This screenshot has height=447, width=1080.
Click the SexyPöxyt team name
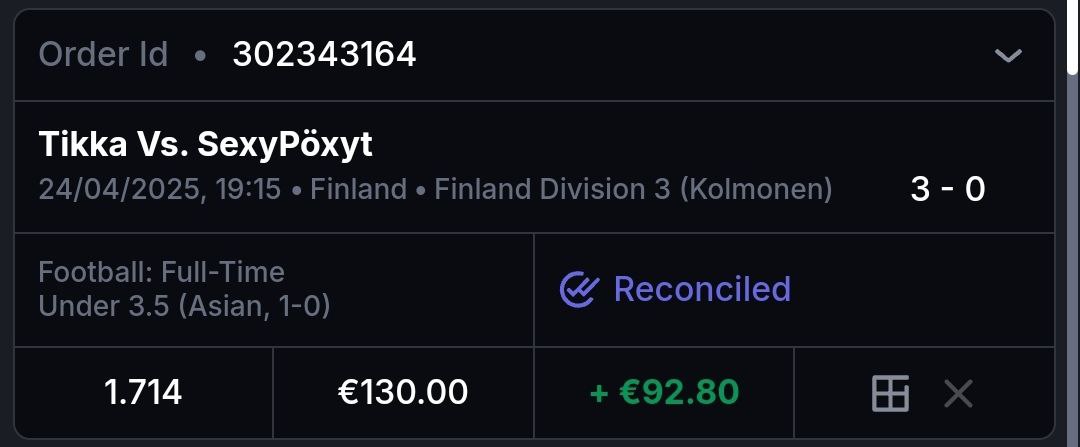pyautogui.click(x=285, y=146)
